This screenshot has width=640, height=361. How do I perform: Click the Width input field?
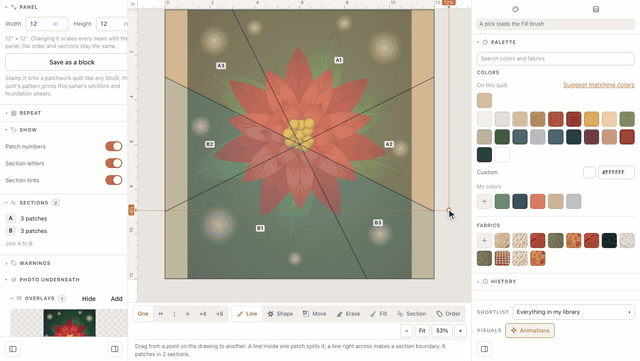pyautogui.click(x=47, y=24)
